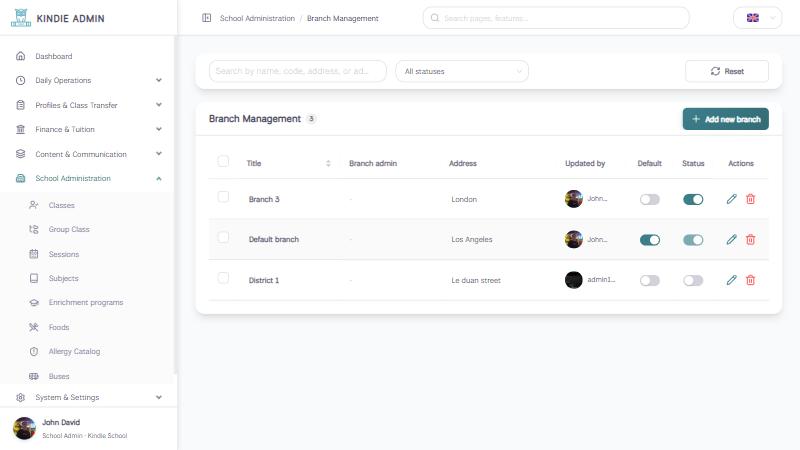This screenshot has width=800, height=450.
Task: Expand Profiles & Class Transfer chevron
Action: [x=159, y=105]
